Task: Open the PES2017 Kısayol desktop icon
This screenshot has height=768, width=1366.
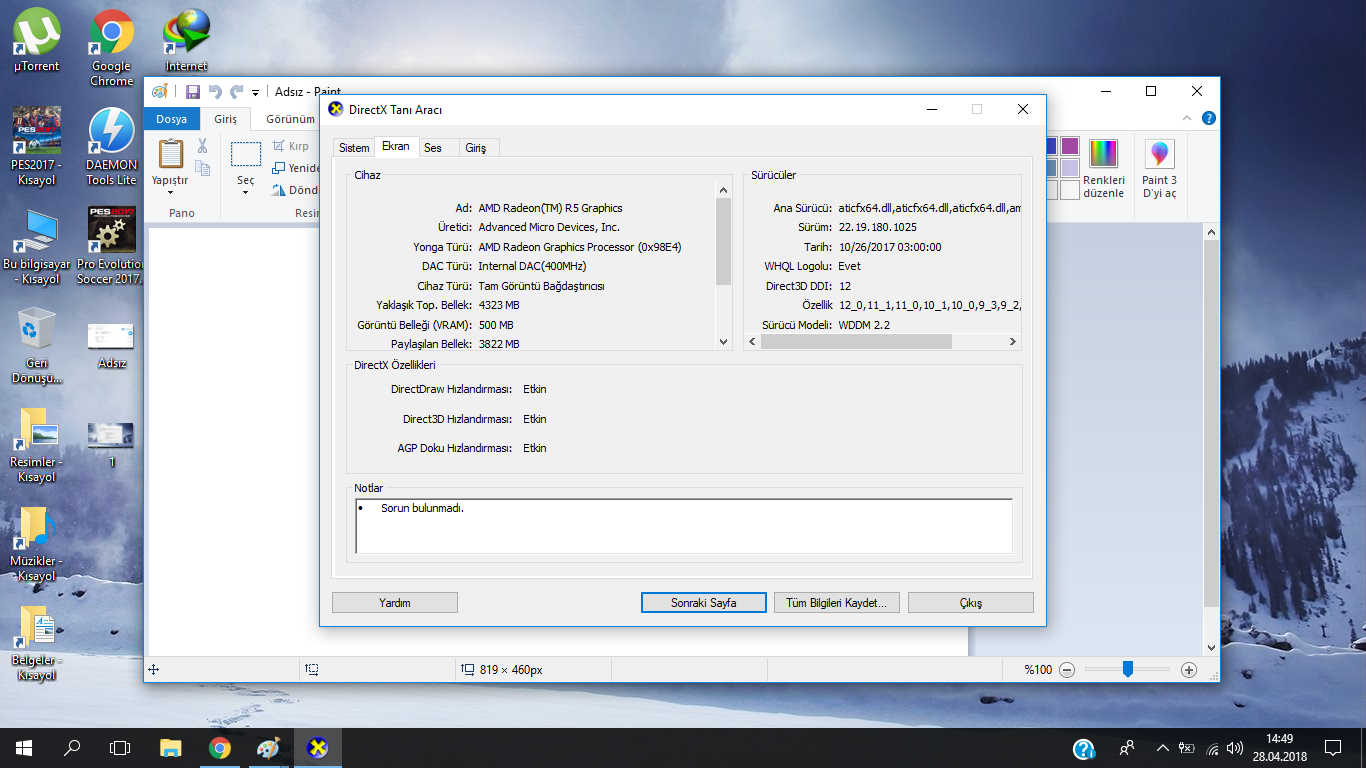Action: pos(36,146)
